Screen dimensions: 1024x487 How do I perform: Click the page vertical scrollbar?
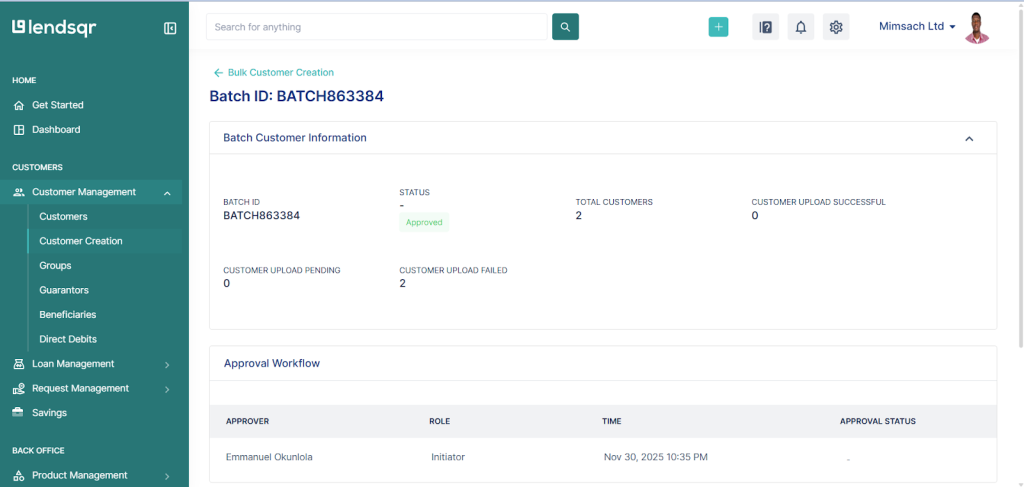[1019, 200]
